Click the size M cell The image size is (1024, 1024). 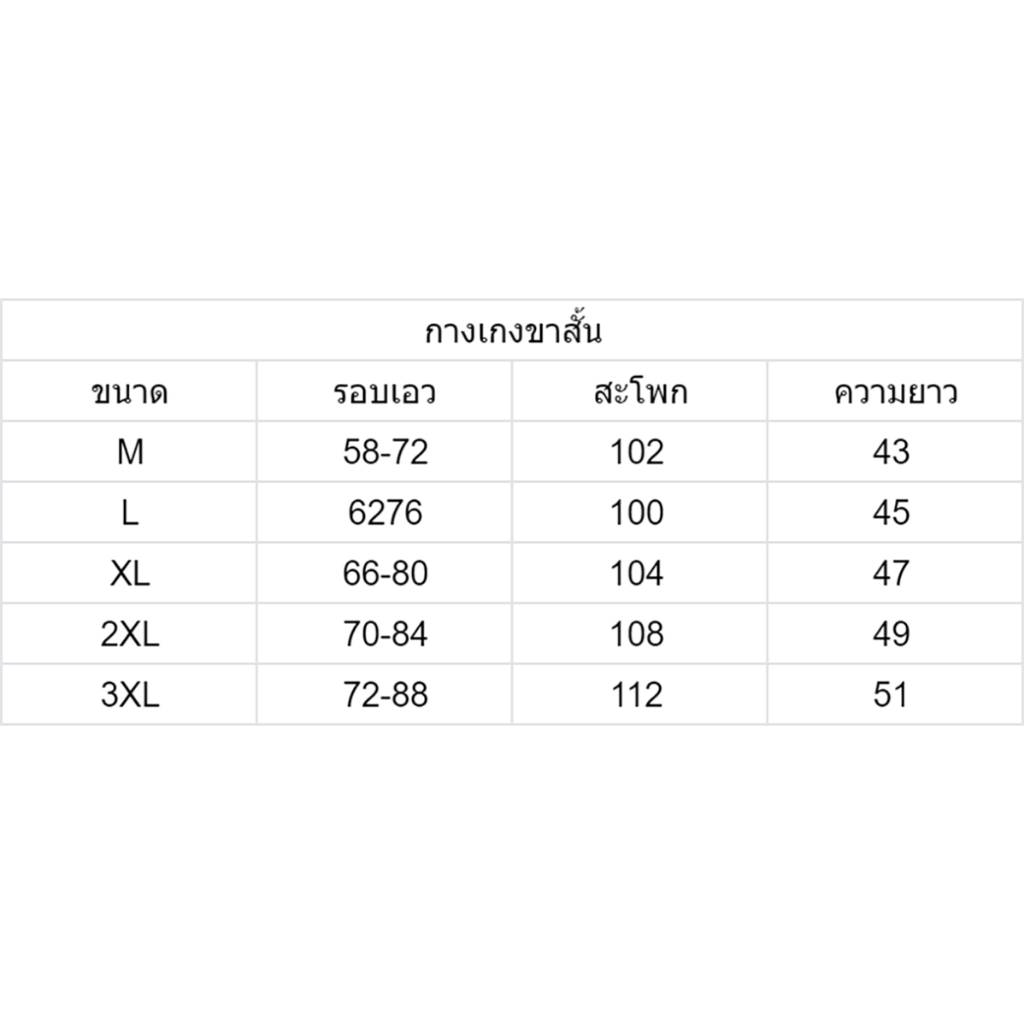pos(130,452)
